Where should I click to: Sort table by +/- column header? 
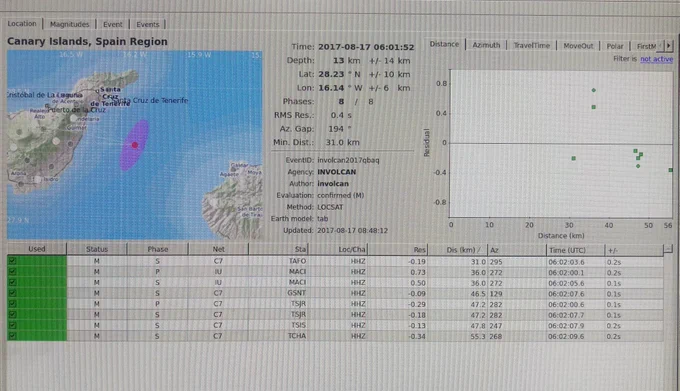pos(634,250)
